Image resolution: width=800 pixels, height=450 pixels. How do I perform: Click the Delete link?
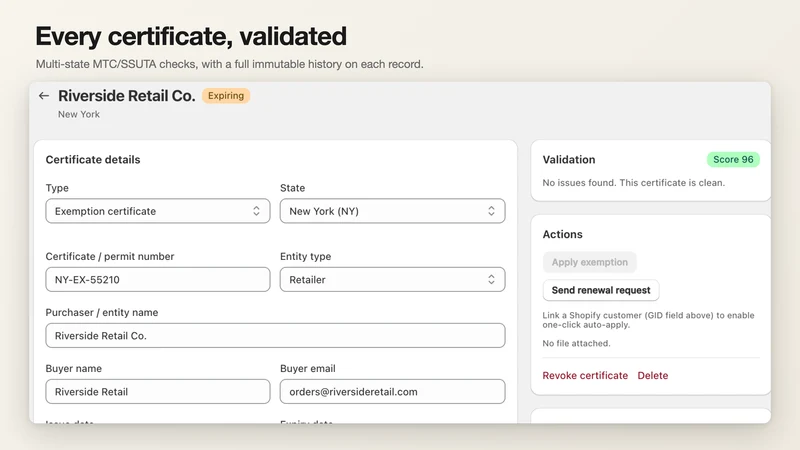click(653, 376)
